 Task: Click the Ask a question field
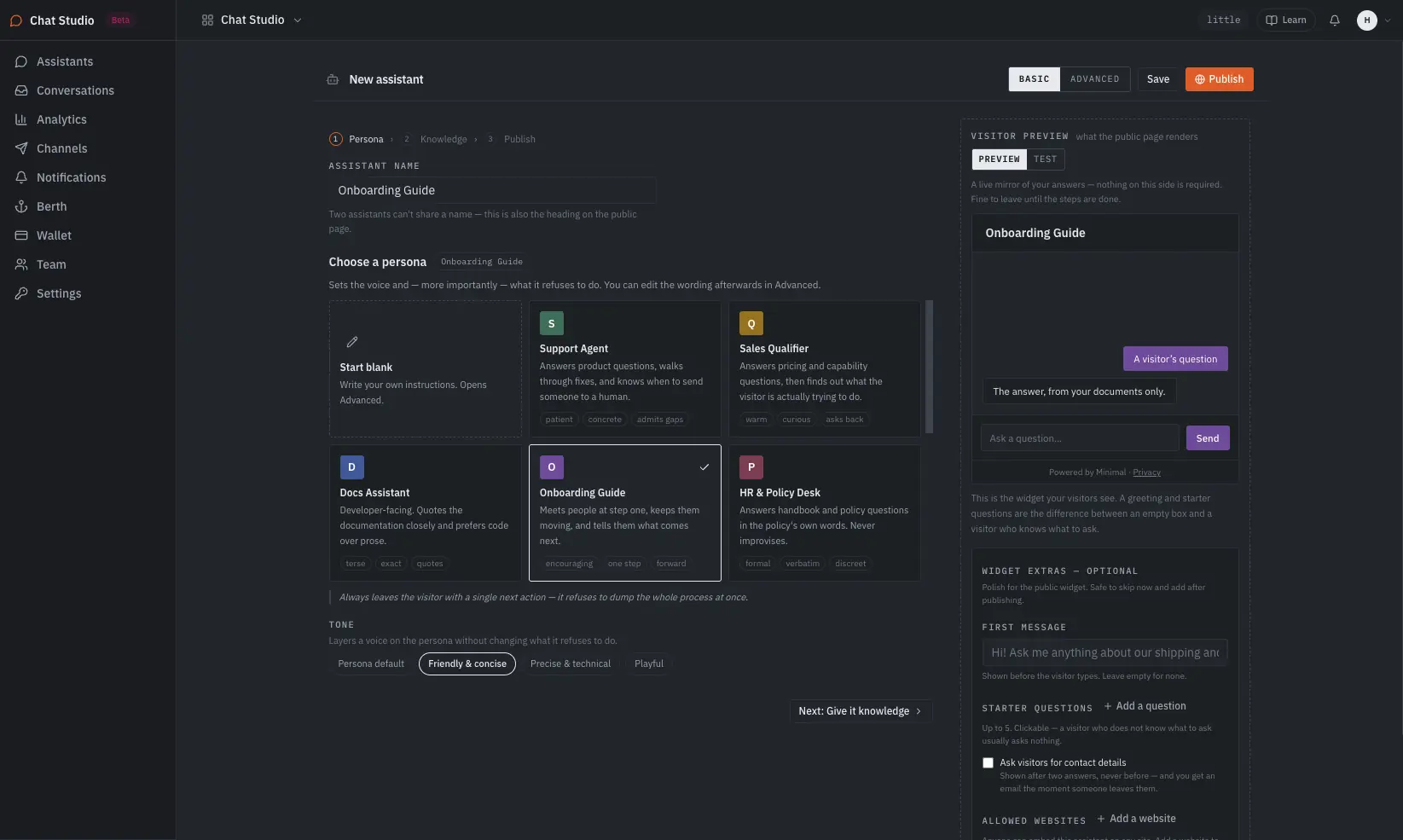click(1080, 438)
